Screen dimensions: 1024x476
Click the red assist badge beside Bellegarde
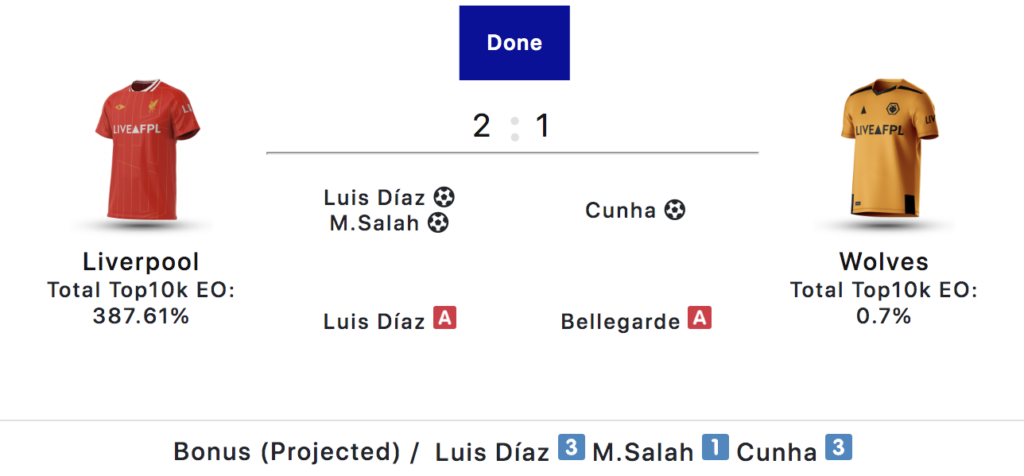point(699,319)
